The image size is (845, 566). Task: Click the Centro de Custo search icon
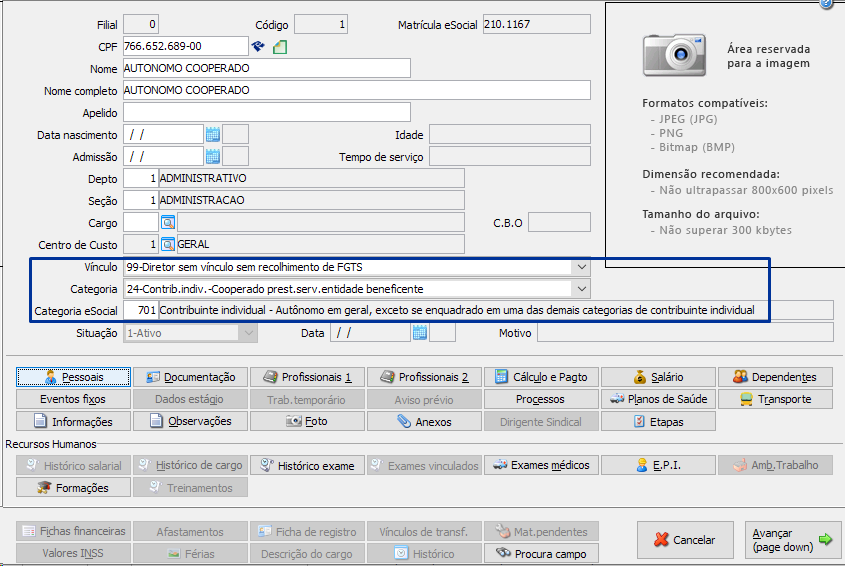(168, 244)
